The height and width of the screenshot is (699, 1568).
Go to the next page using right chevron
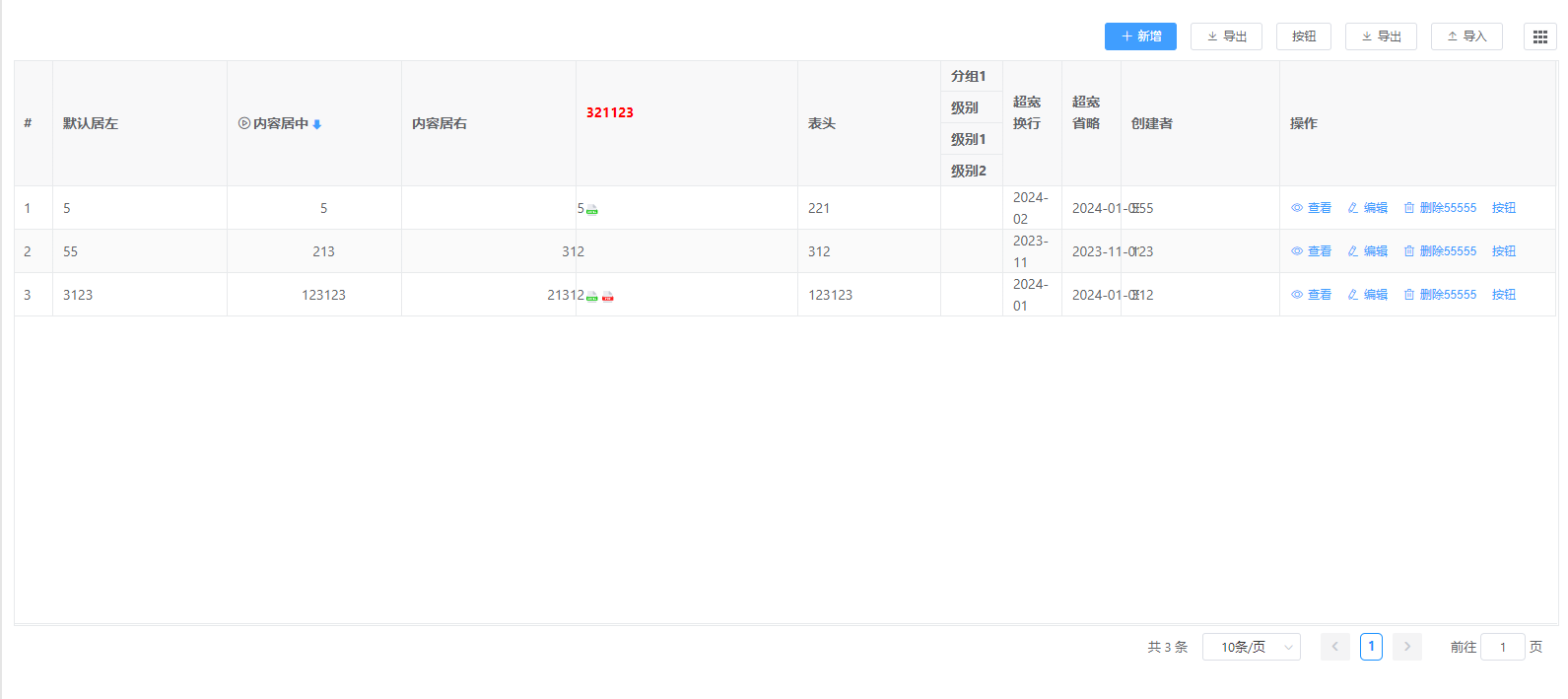(x=1406, y=647)
